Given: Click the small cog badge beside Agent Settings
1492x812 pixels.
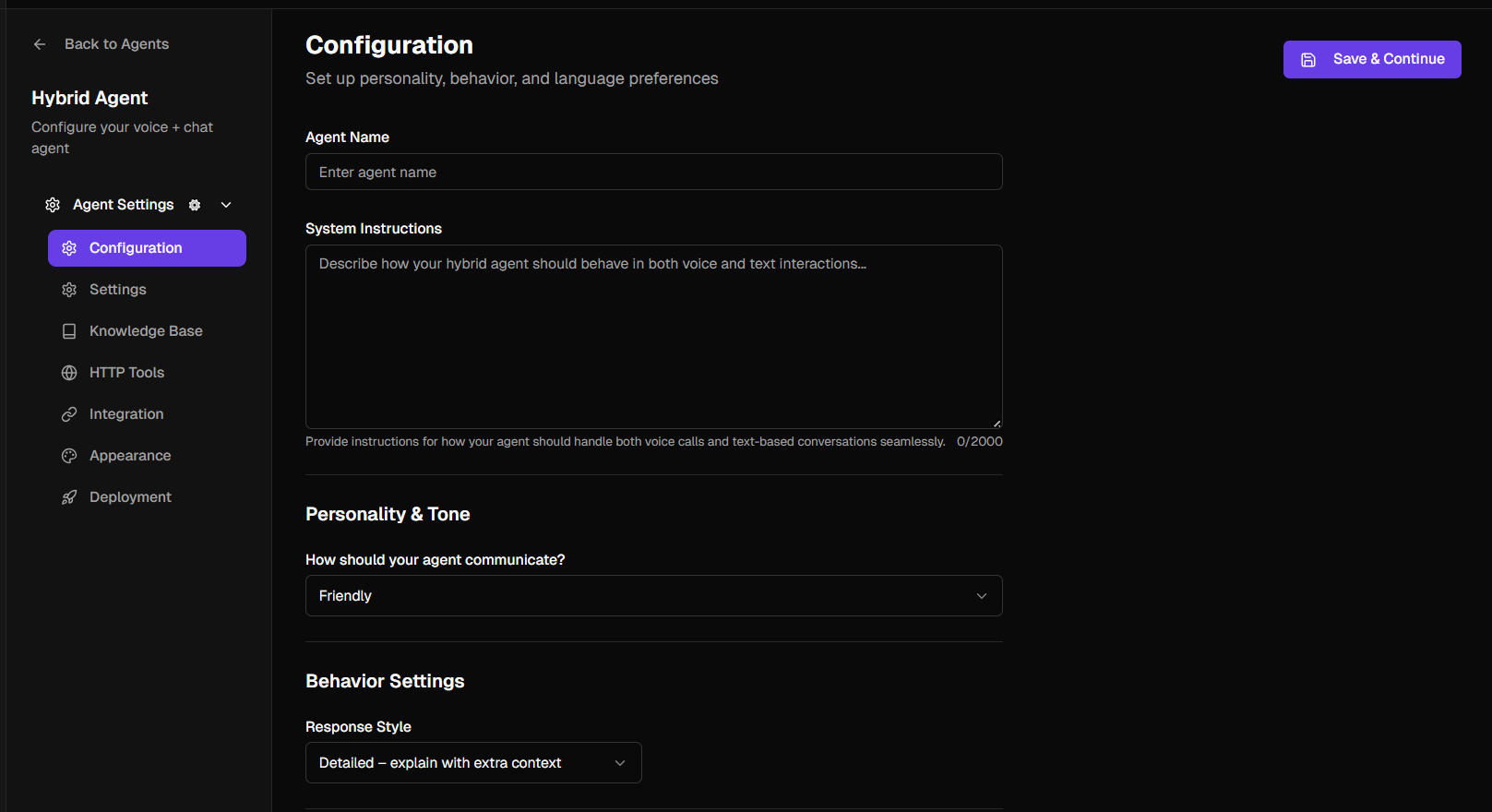Looking at the screenshot, I should point(195,205).
